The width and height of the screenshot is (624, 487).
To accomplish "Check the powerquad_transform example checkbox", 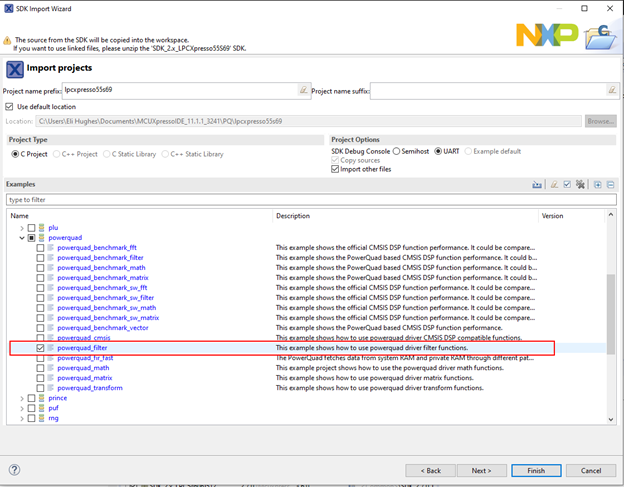I will coord(40,388).
